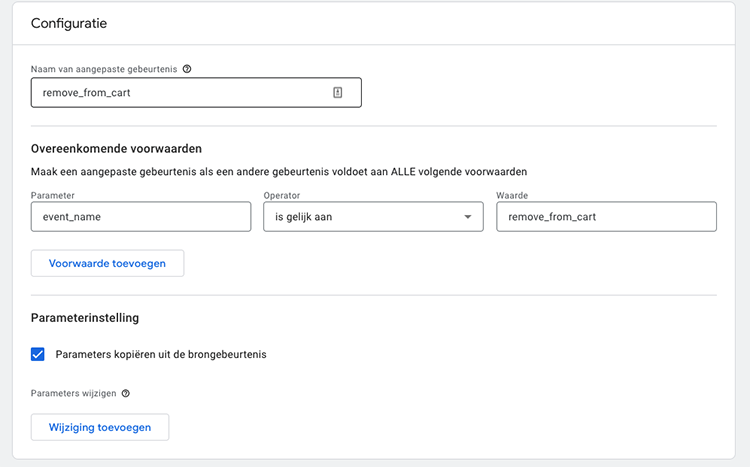Click the 'Operator' label above the dropdown

(x=281, y=195)
